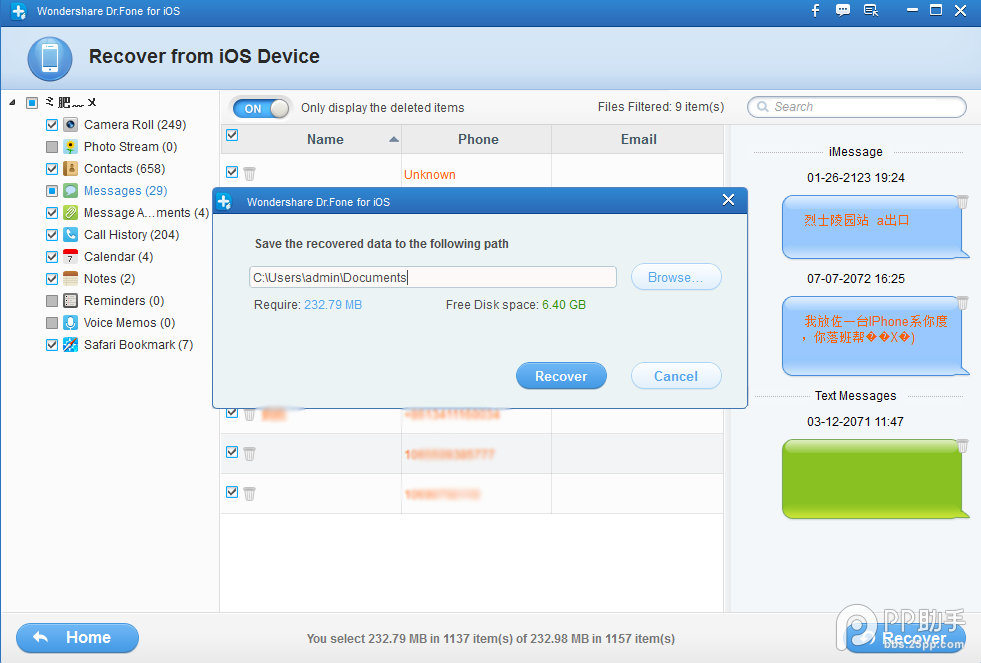Viewport: 981px width, 663px height.
Task: Click the Recover button in dialog
Action: point(561,376)
